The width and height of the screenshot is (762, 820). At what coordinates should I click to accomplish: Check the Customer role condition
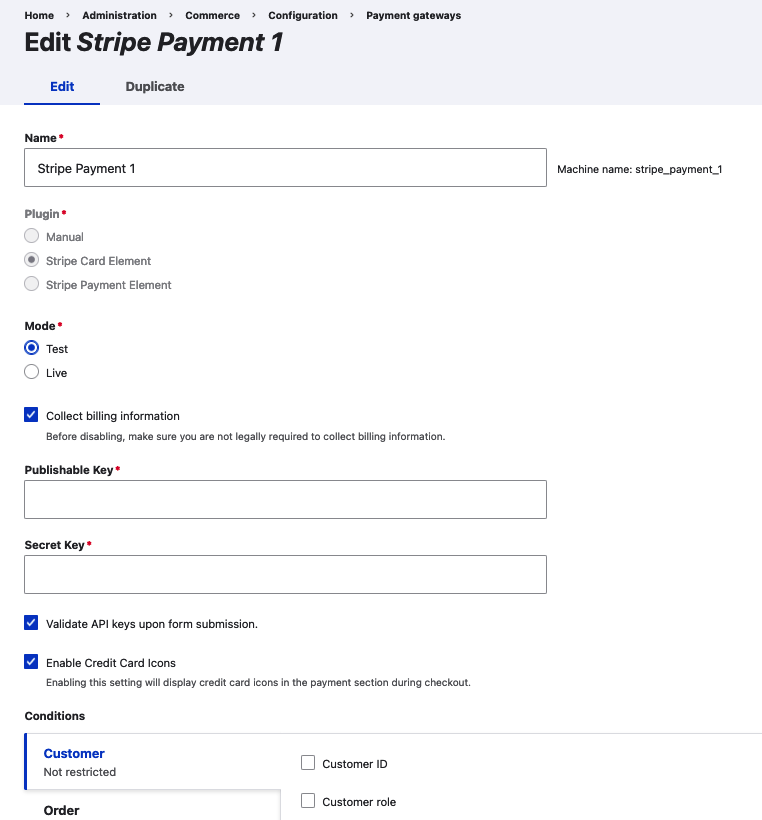[308, 801]
